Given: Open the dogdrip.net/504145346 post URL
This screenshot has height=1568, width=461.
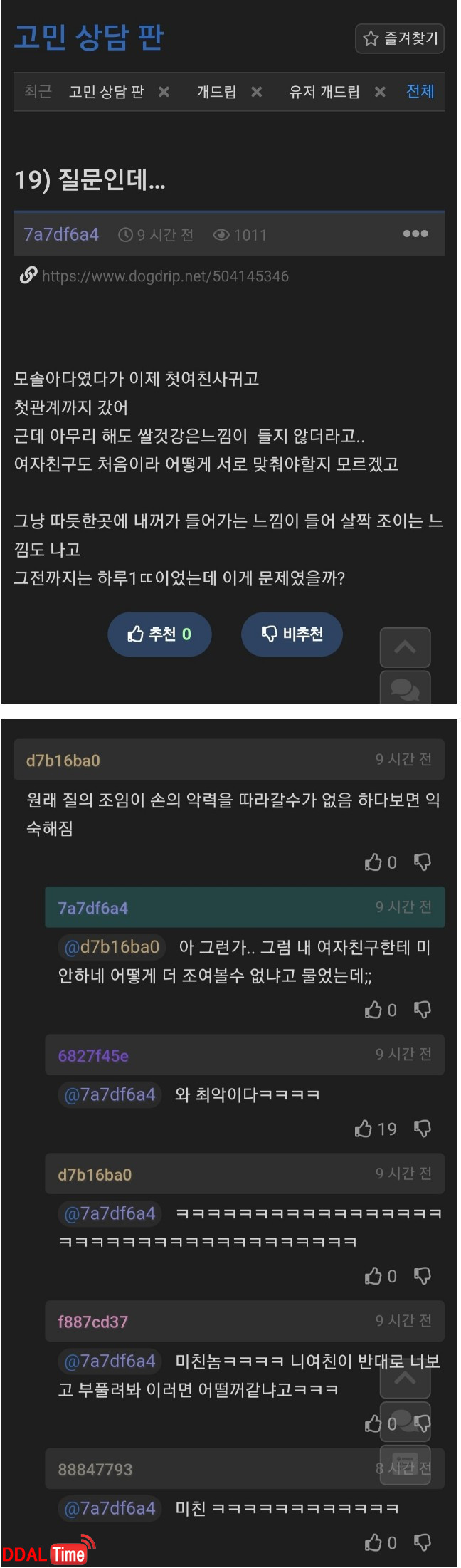Looking at the screenshot, I should (165, 276).
